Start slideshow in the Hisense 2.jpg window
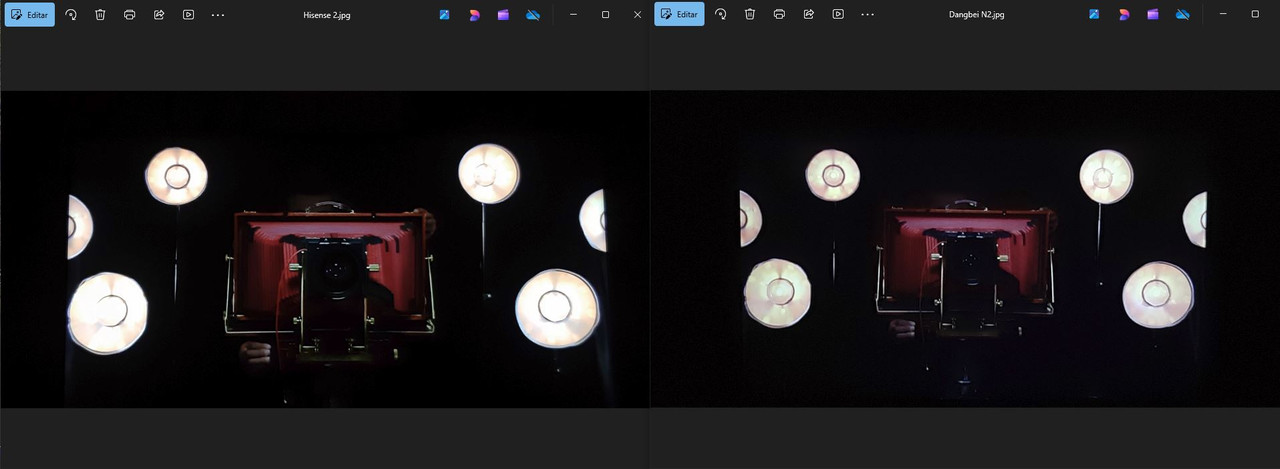 188,15
